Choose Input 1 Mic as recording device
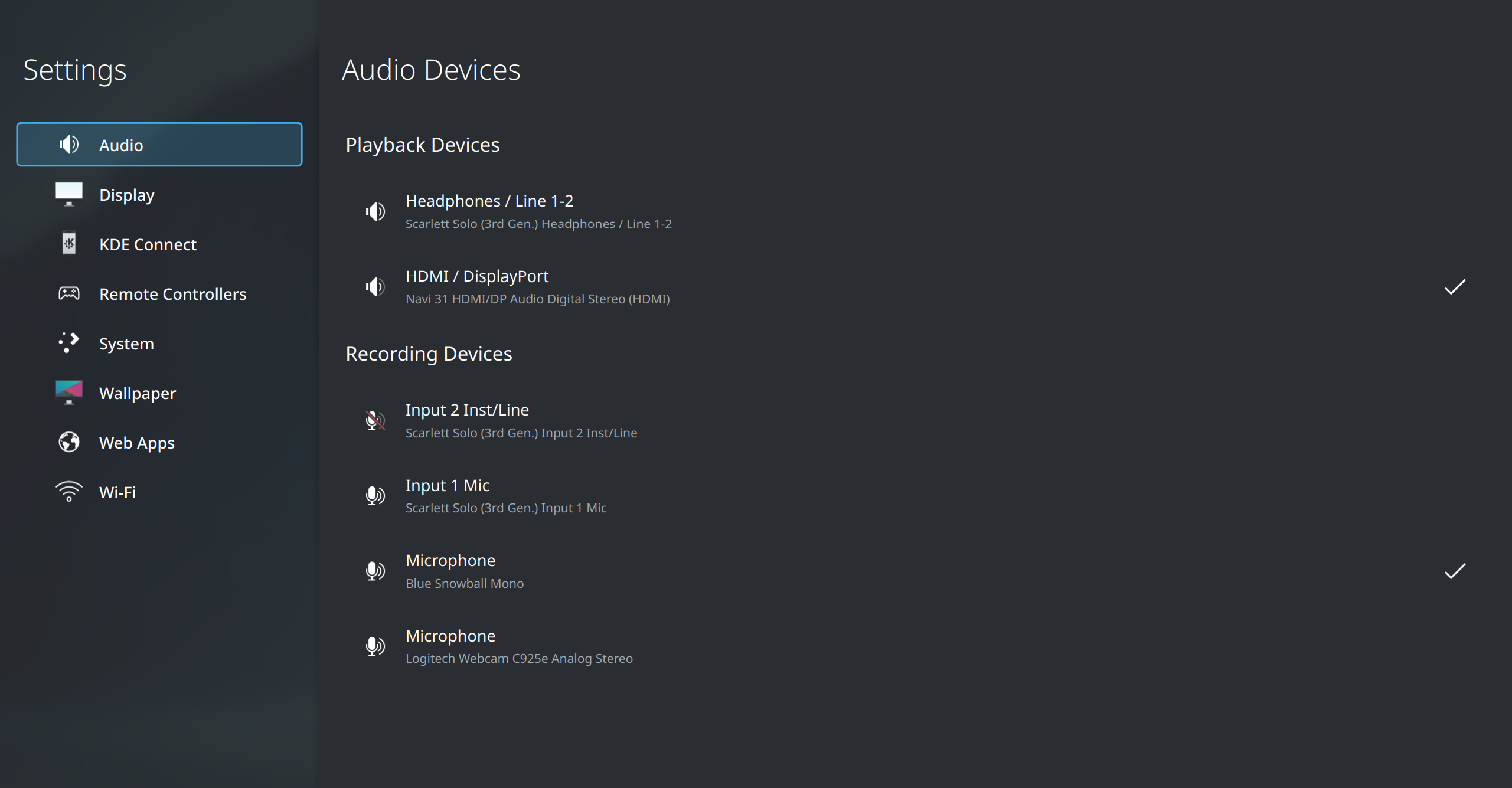Image resolution: width=1512 pixels, height=788 pixels. click(505, 496)
